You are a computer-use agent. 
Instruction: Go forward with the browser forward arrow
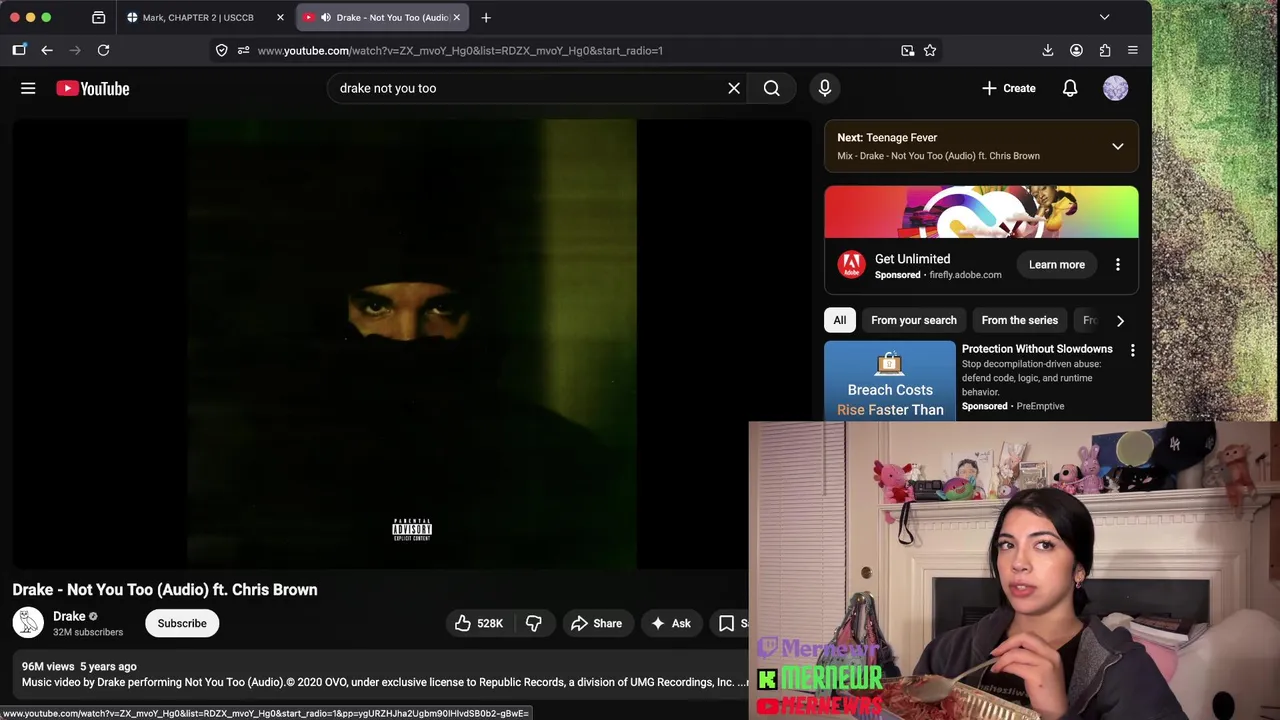(x=75, y=50)
